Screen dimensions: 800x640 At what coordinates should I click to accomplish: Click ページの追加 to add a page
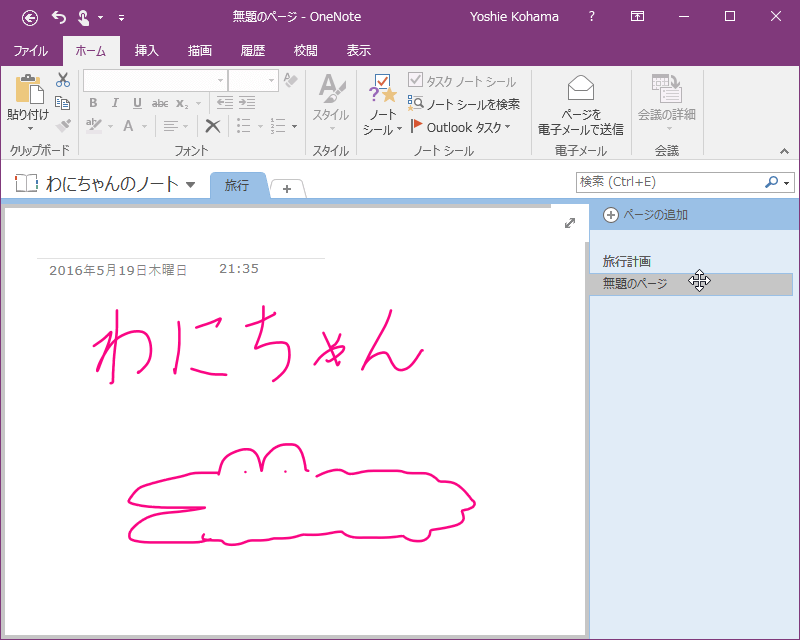(x=645, y=215)
